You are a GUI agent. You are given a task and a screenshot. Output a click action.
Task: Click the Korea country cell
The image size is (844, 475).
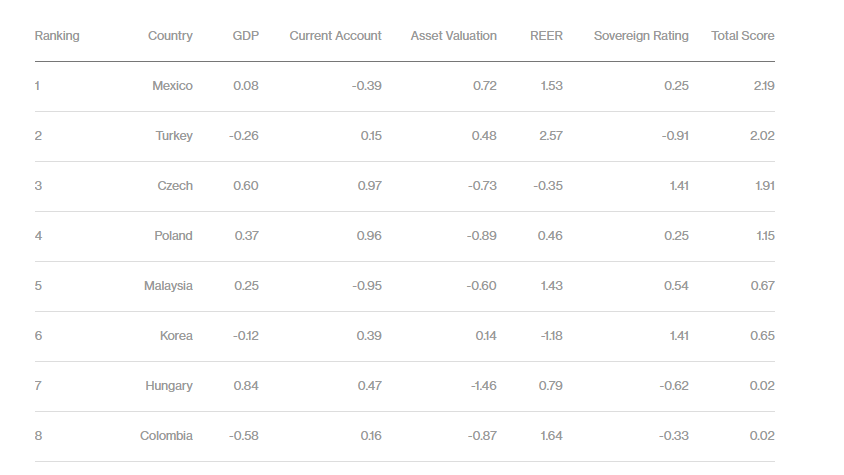[x=176, y=336]
